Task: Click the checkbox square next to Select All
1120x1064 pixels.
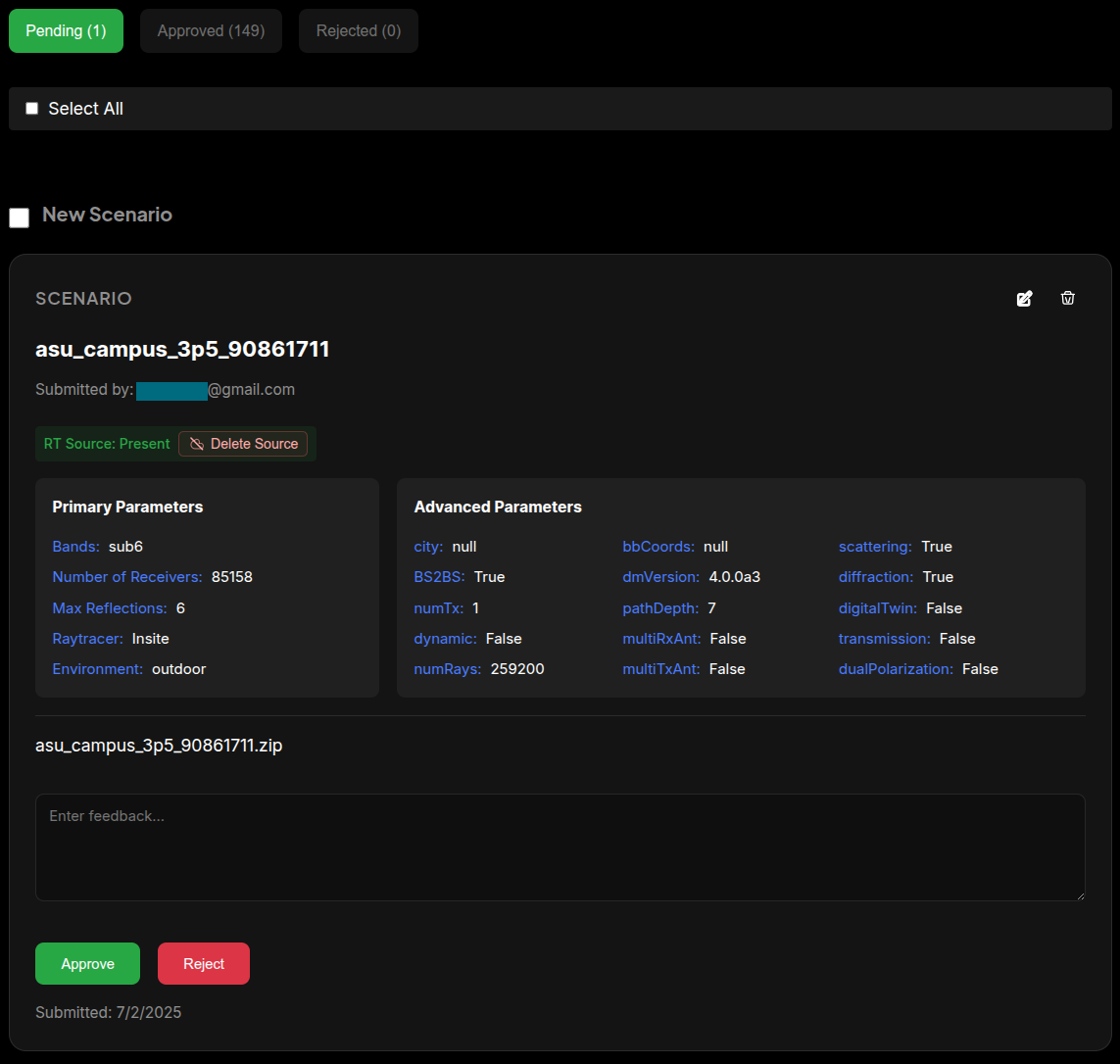Action: (31, 108)
